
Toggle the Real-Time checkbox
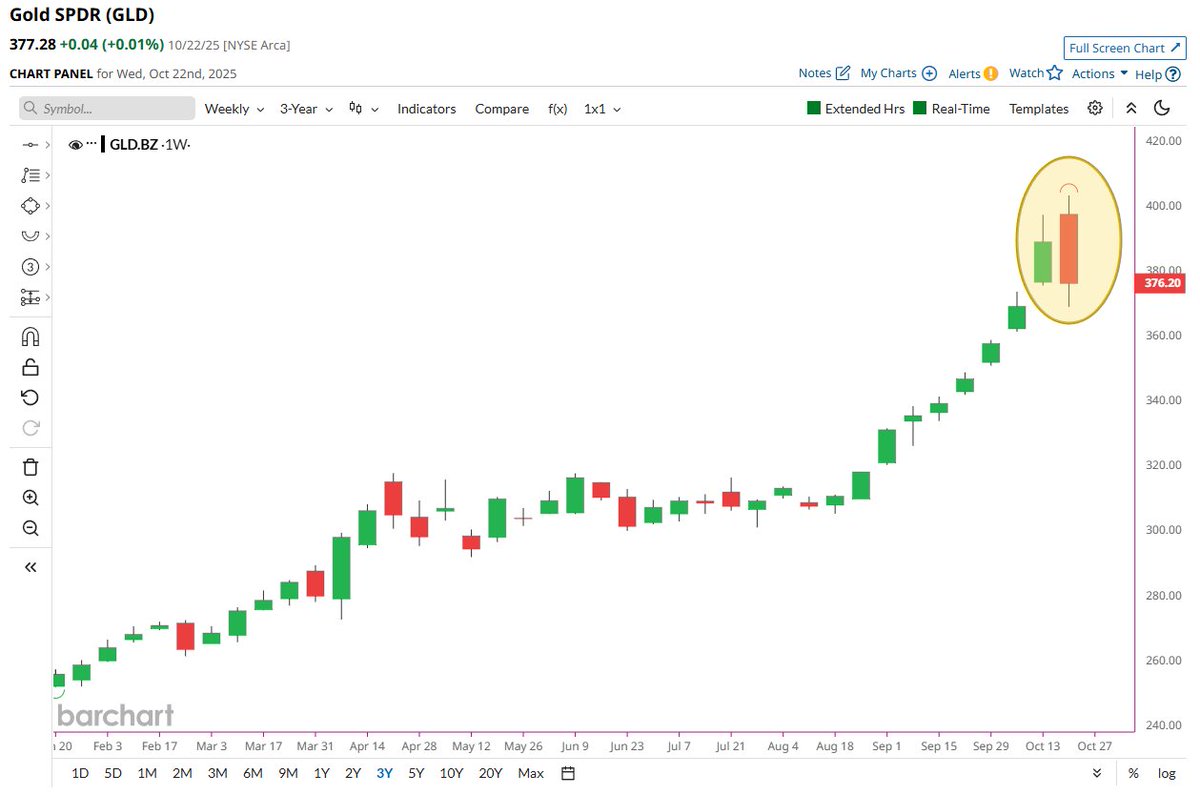tap(920, 108)
